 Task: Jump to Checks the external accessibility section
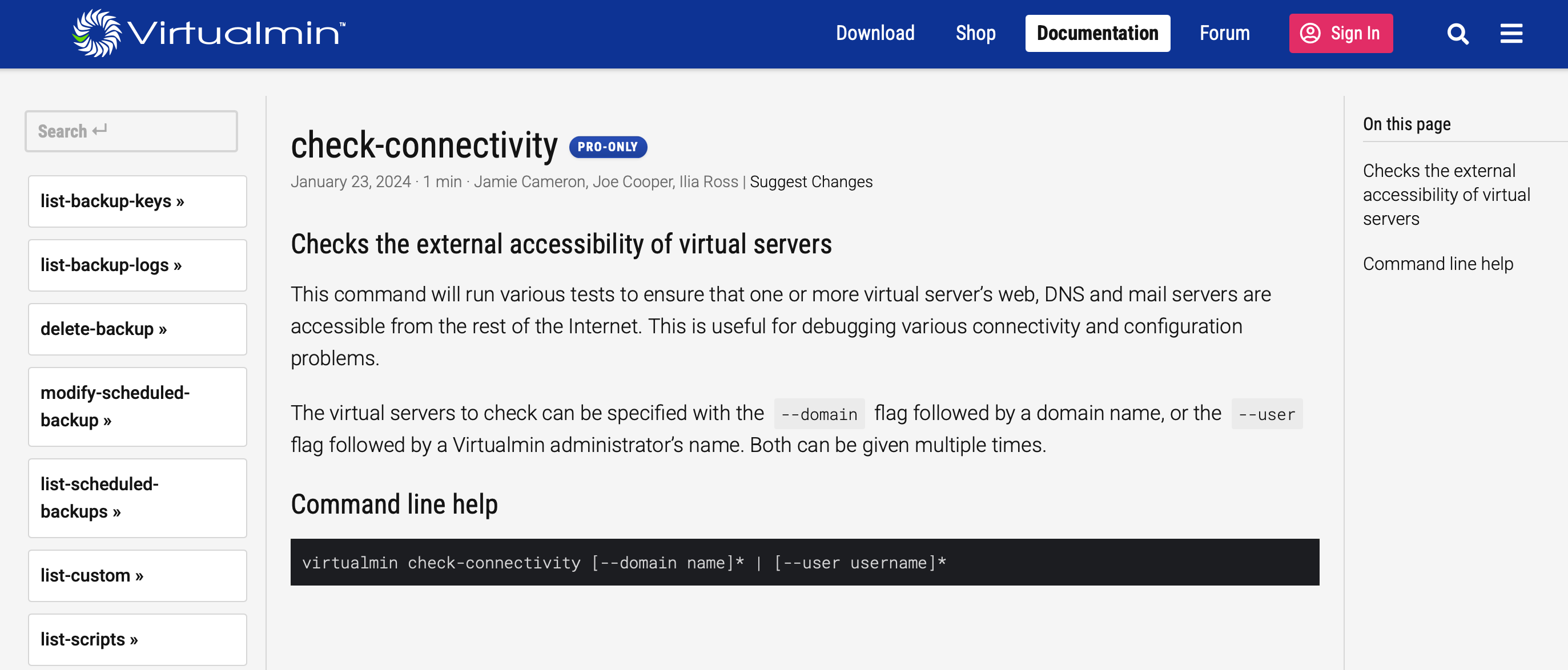pos(1446,194)
